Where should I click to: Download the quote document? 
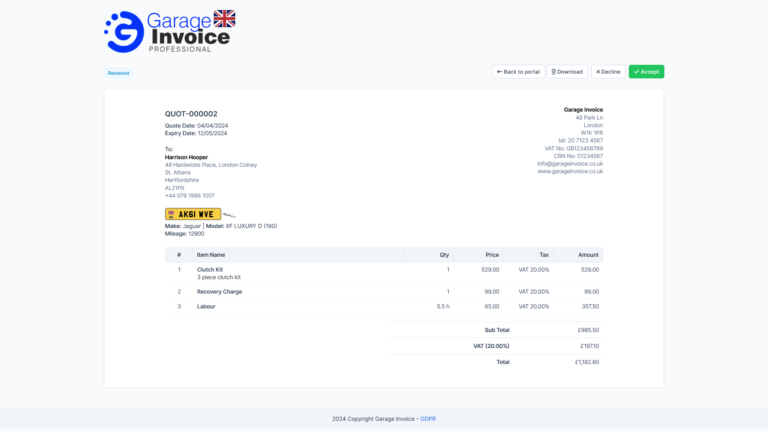click(567, 72)
